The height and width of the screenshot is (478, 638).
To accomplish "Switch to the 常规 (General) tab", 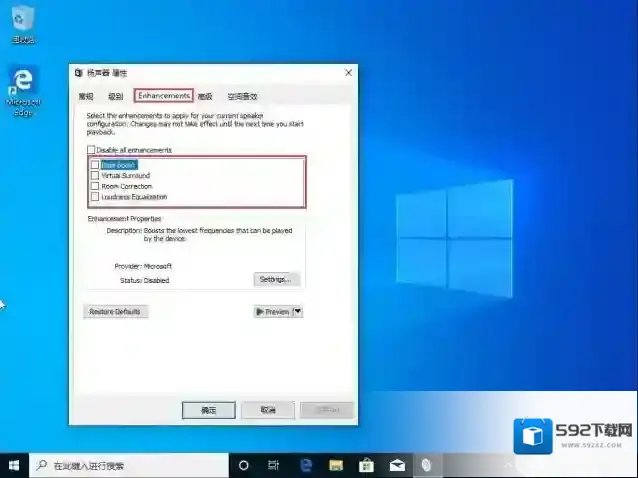I will pos(86,97).
